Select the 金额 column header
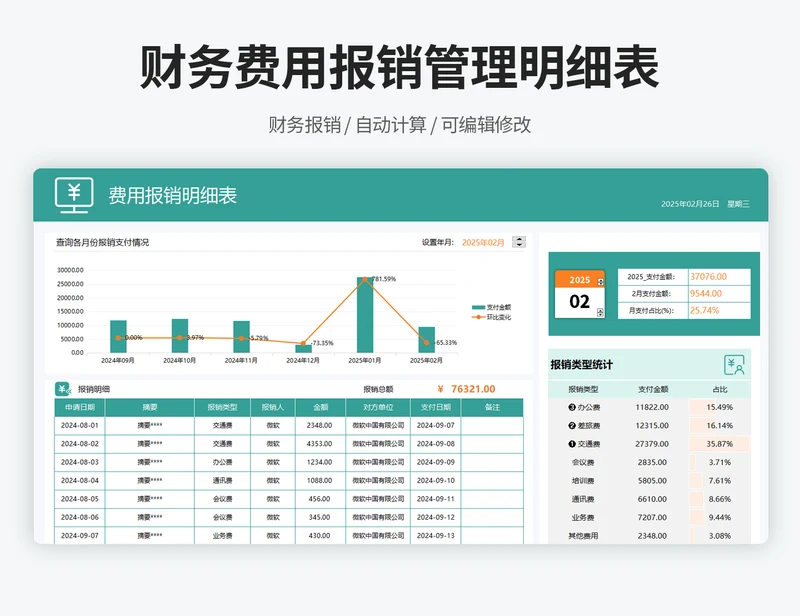800x616 pixels. click(x=320, y=407)
